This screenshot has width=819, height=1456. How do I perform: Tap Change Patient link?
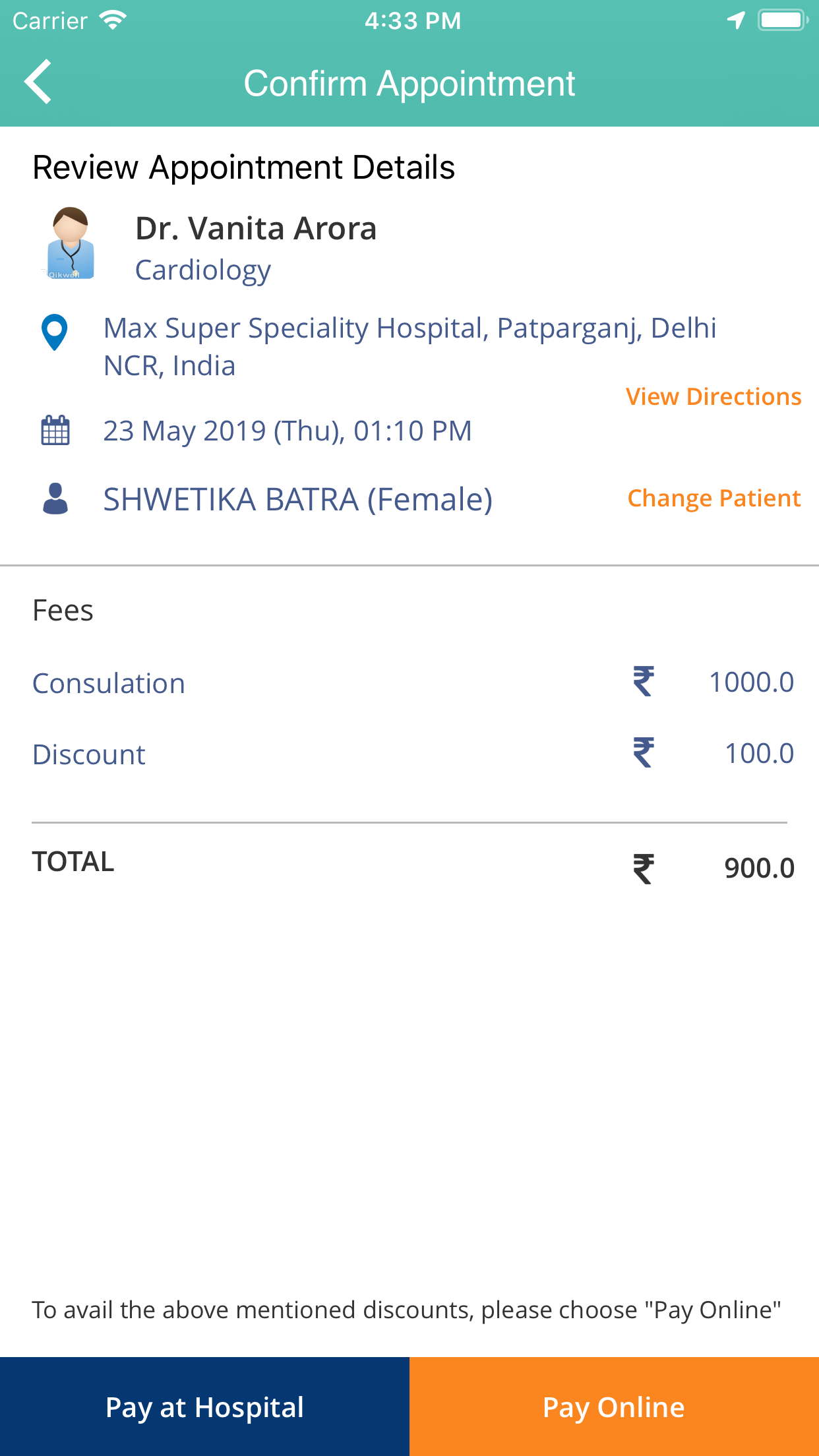click(714, 499)
